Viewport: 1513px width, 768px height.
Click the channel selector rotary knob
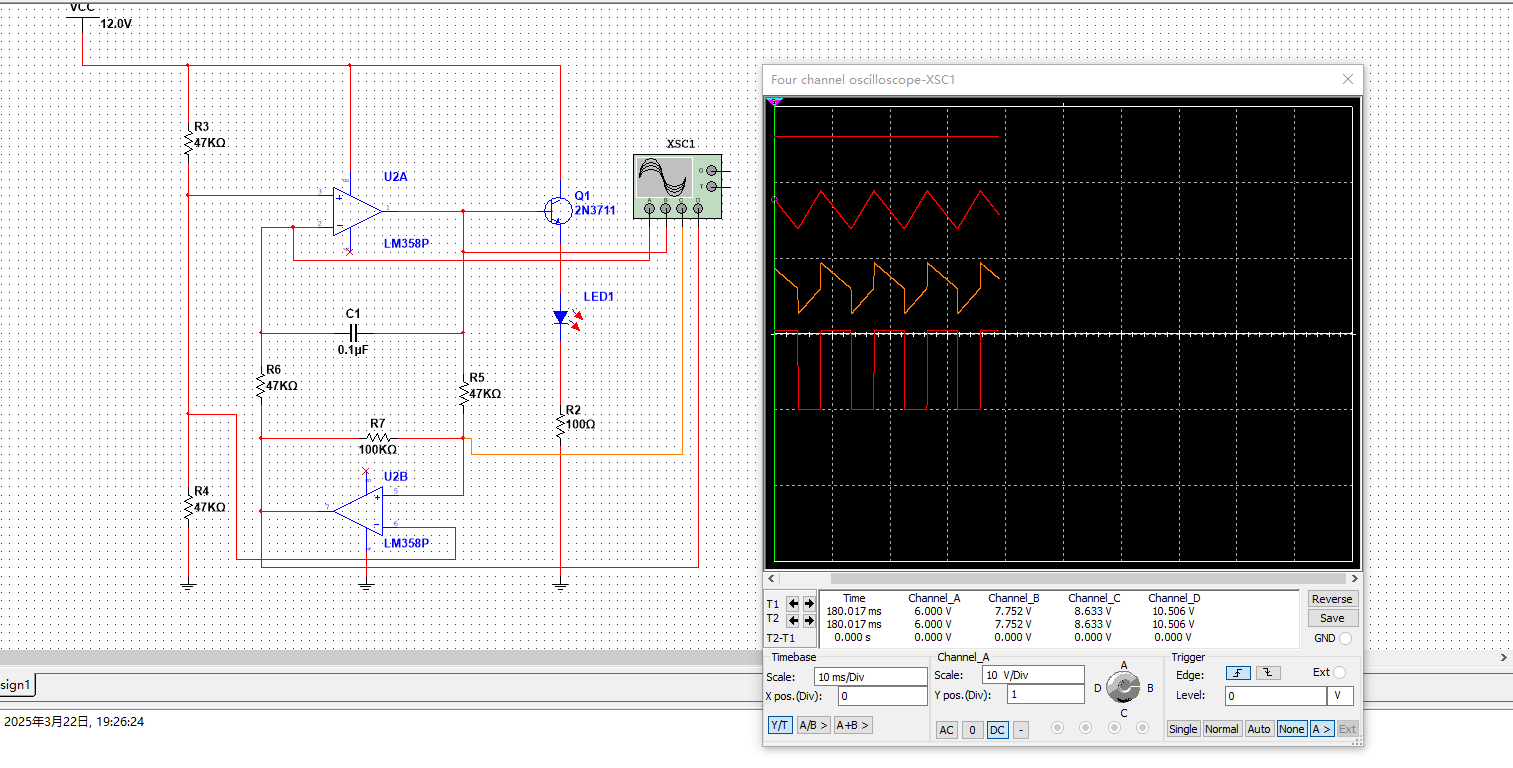click(1124, 687)
